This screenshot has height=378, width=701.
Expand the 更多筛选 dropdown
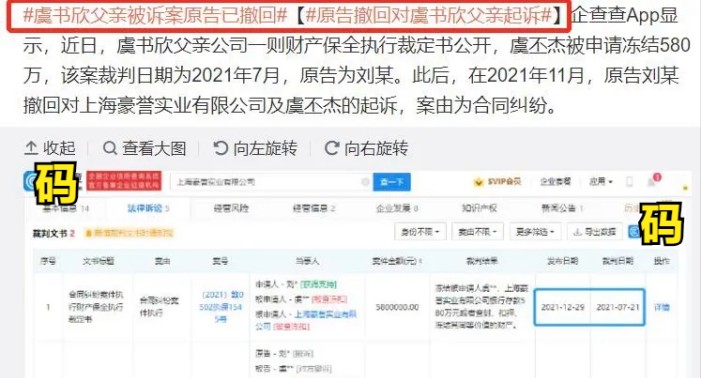click(x=535, y=232)
